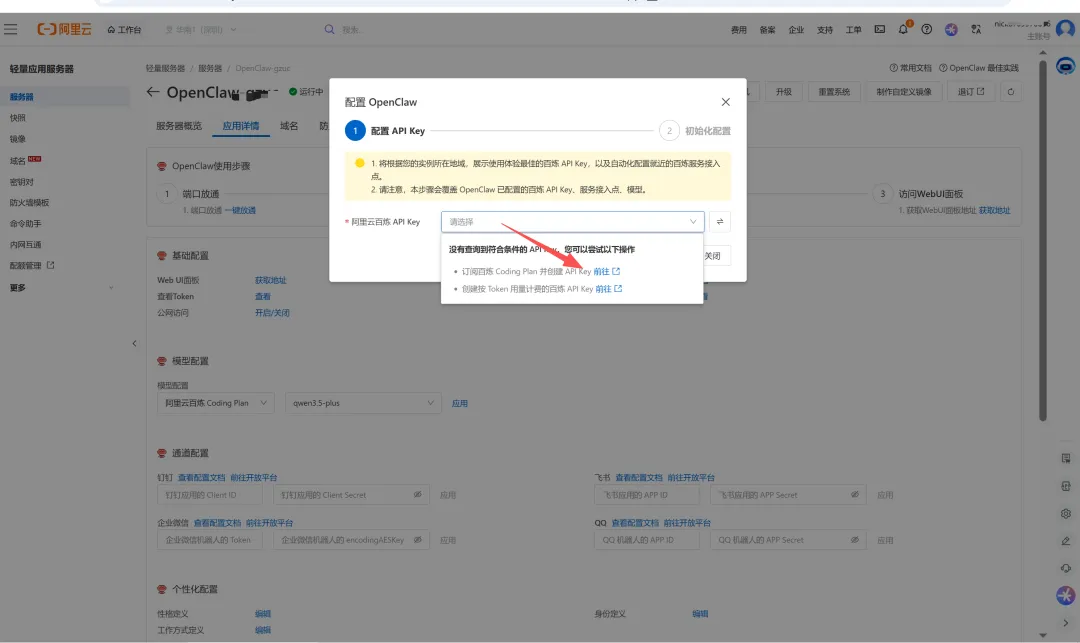Open the purple AI assistant icon in header
Screen dimensions: 1080x643
tap(951, 30)
